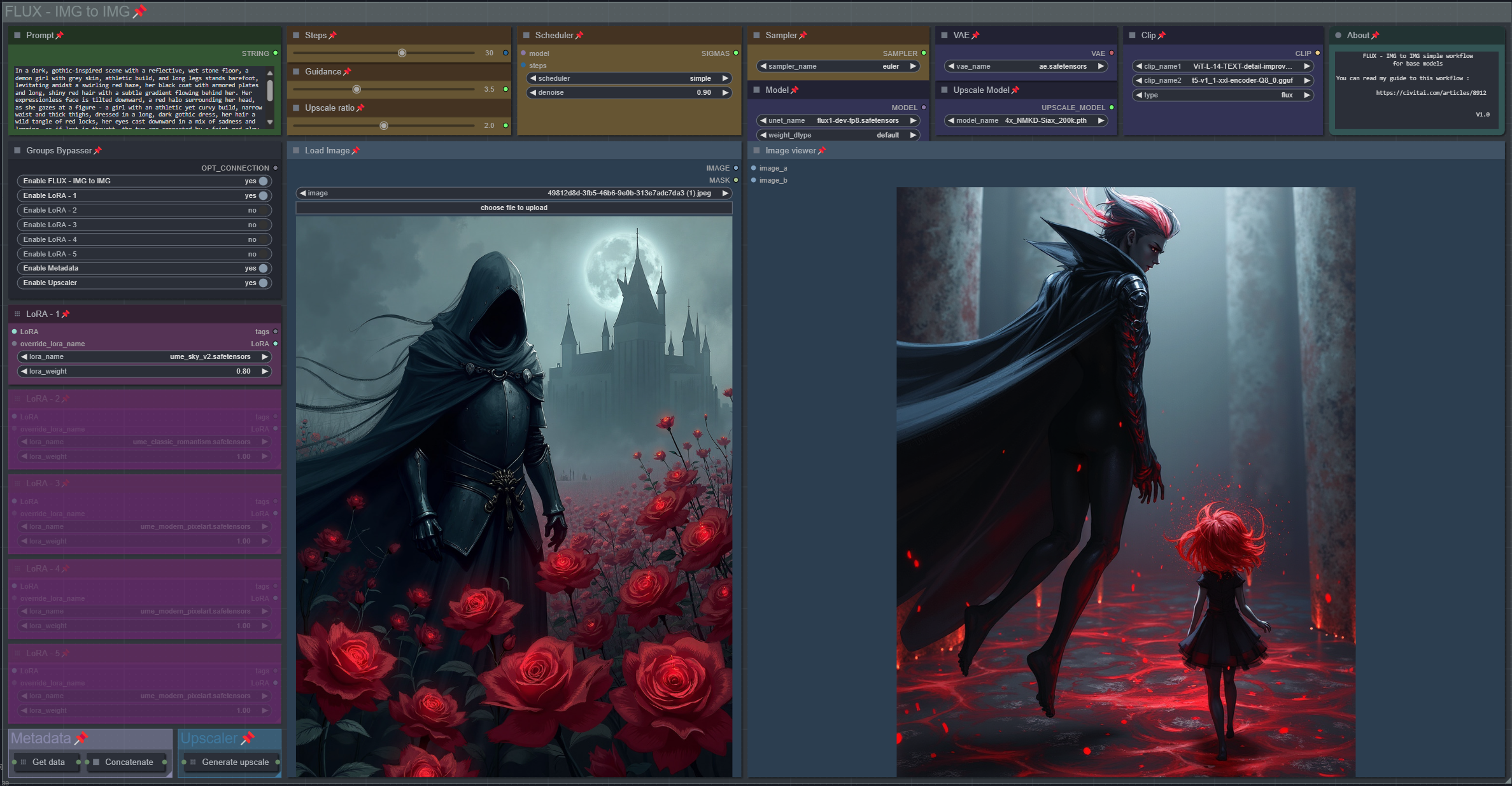The width and height of the screenshot is (1512, 786).
Task: Click next arrow on sampler_name euler selector
Action: 913,66
